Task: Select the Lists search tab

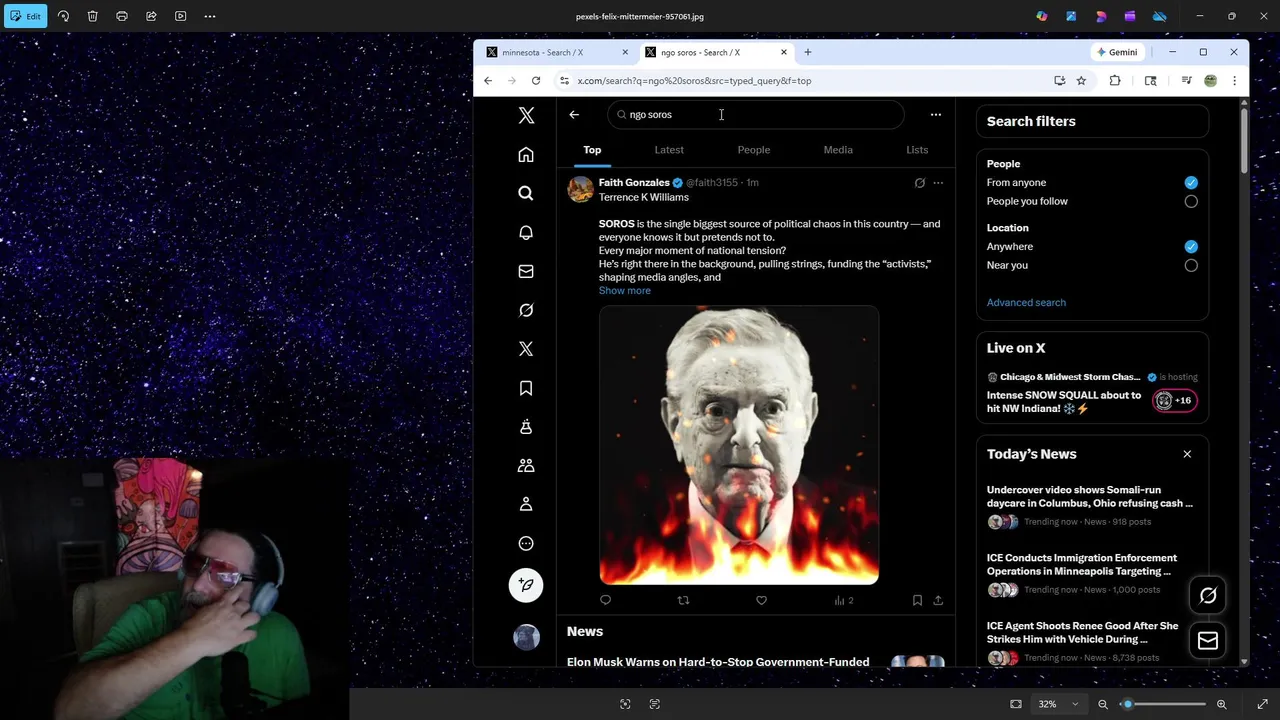Action: [917, 150]
